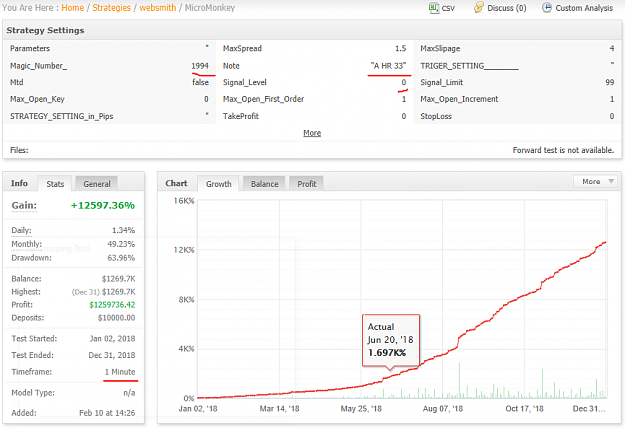
Task: Click the Jun 20, '18 chart tooltip
Action: (390, 340)
